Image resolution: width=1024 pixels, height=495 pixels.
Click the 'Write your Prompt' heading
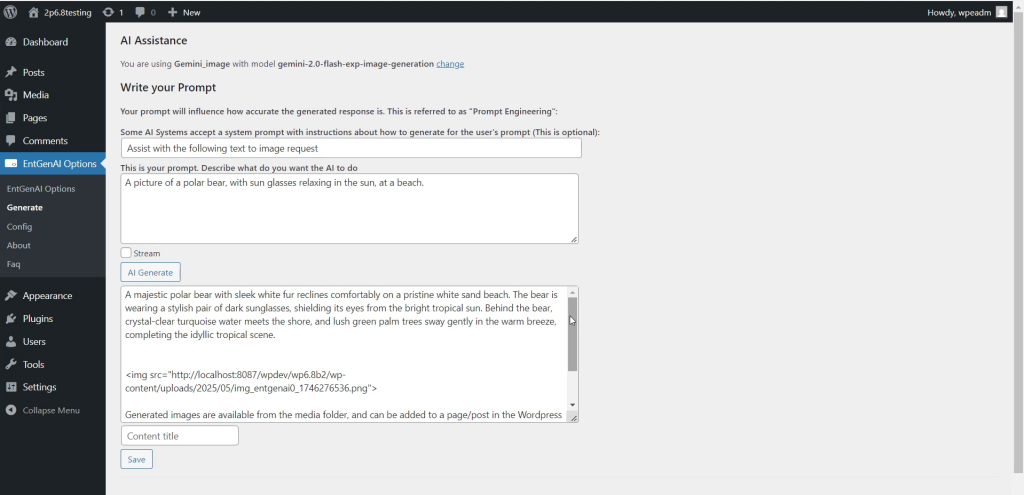click(168, 87)
